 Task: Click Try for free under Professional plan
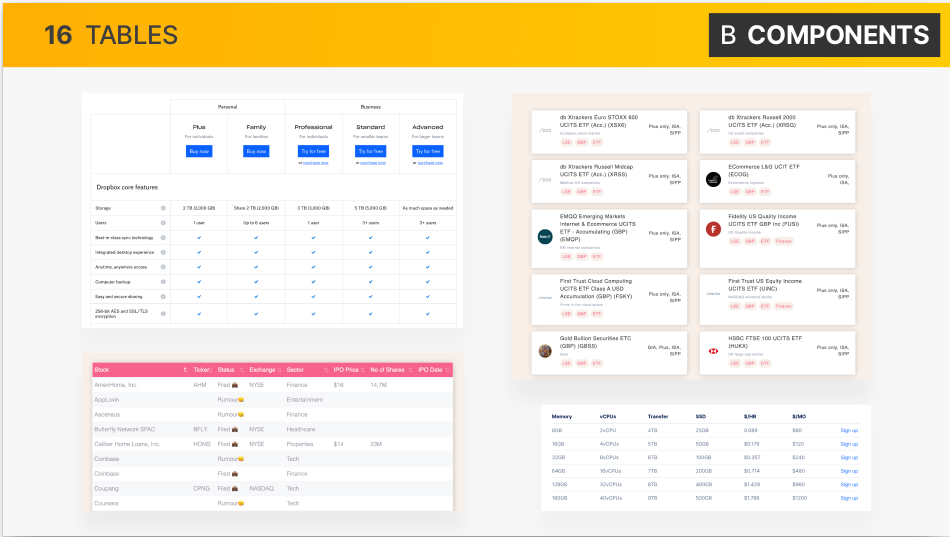[x=313, y=151]
